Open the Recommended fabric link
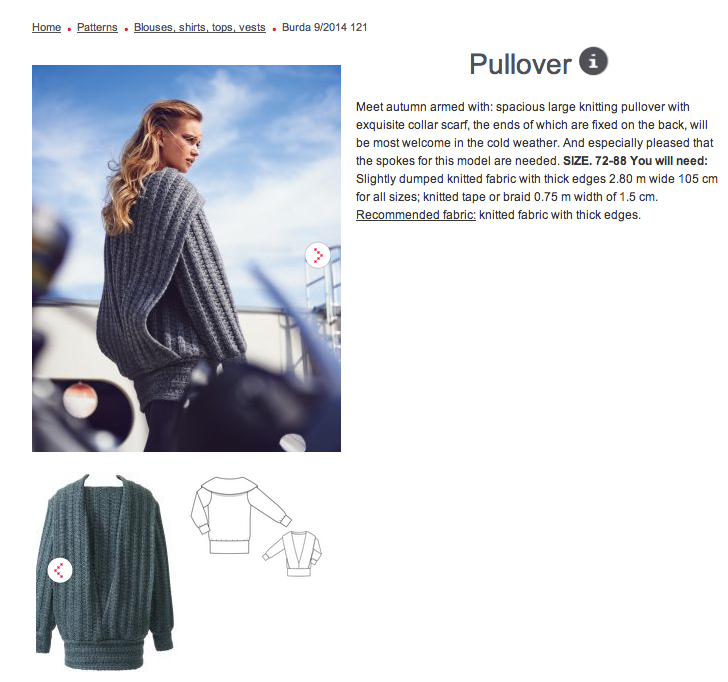 pos(416,215)
